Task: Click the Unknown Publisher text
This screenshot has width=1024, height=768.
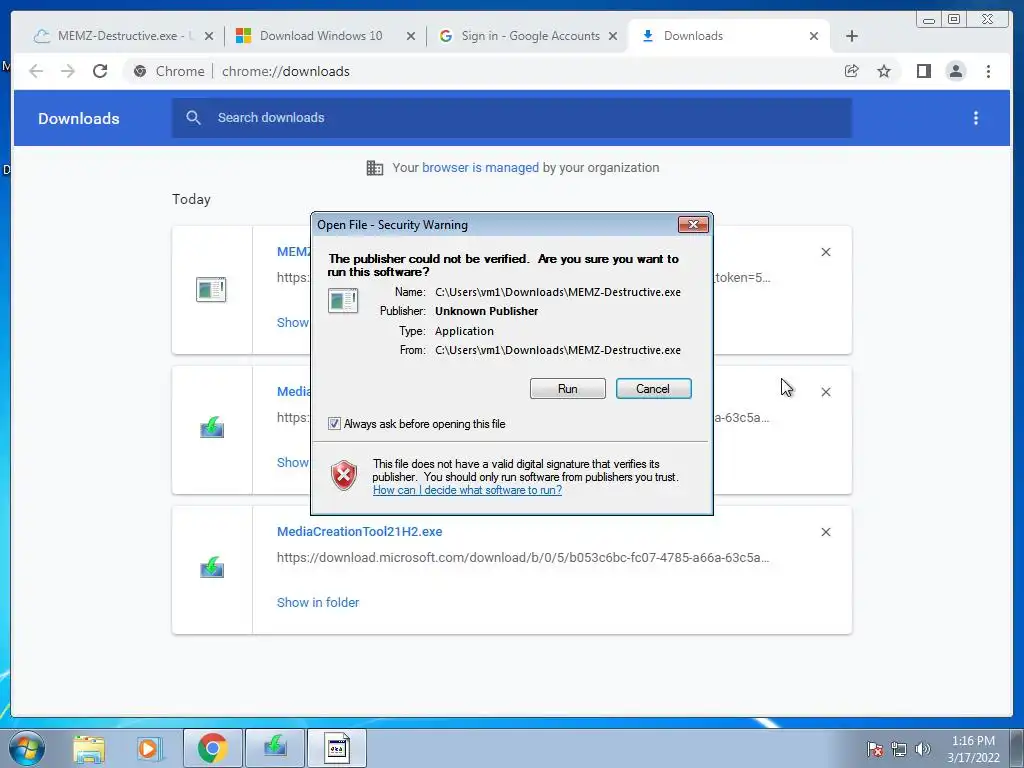Action: pos(487,311)
